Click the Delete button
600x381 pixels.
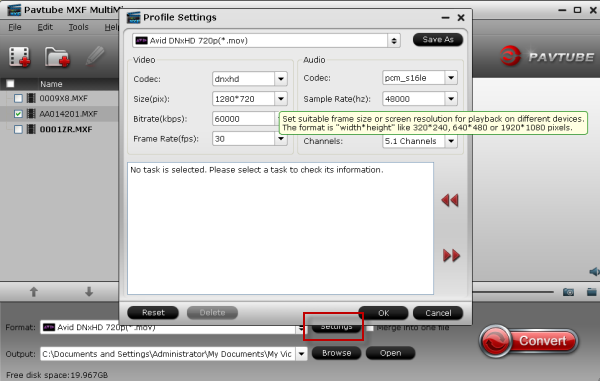[x=212, y=313]
